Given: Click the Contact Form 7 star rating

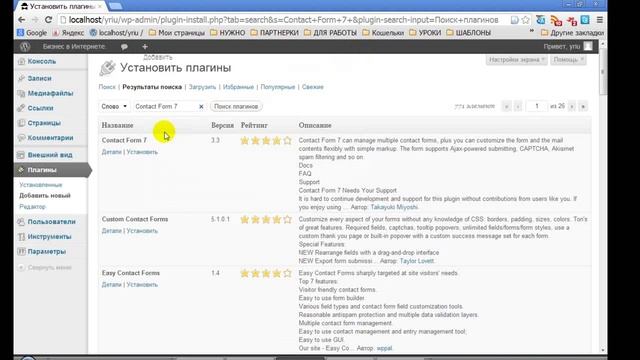Looking at the screenshot, I should 266,141.
